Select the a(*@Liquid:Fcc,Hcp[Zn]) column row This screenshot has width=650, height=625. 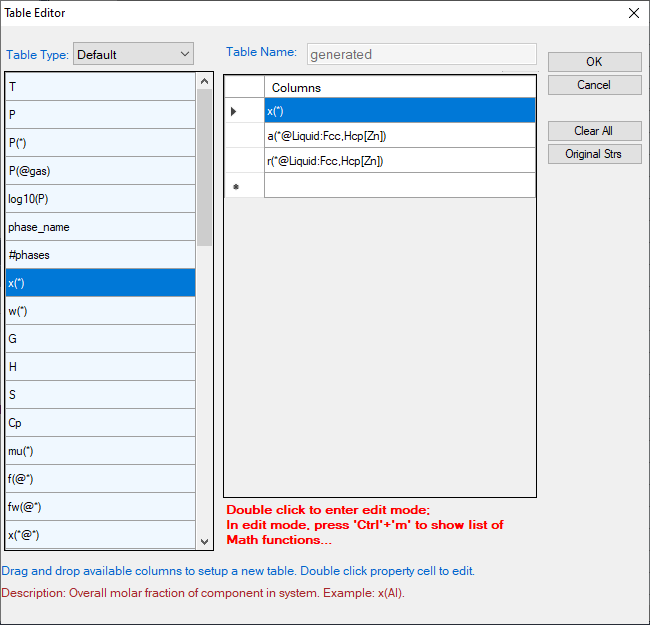pos(399,135)
